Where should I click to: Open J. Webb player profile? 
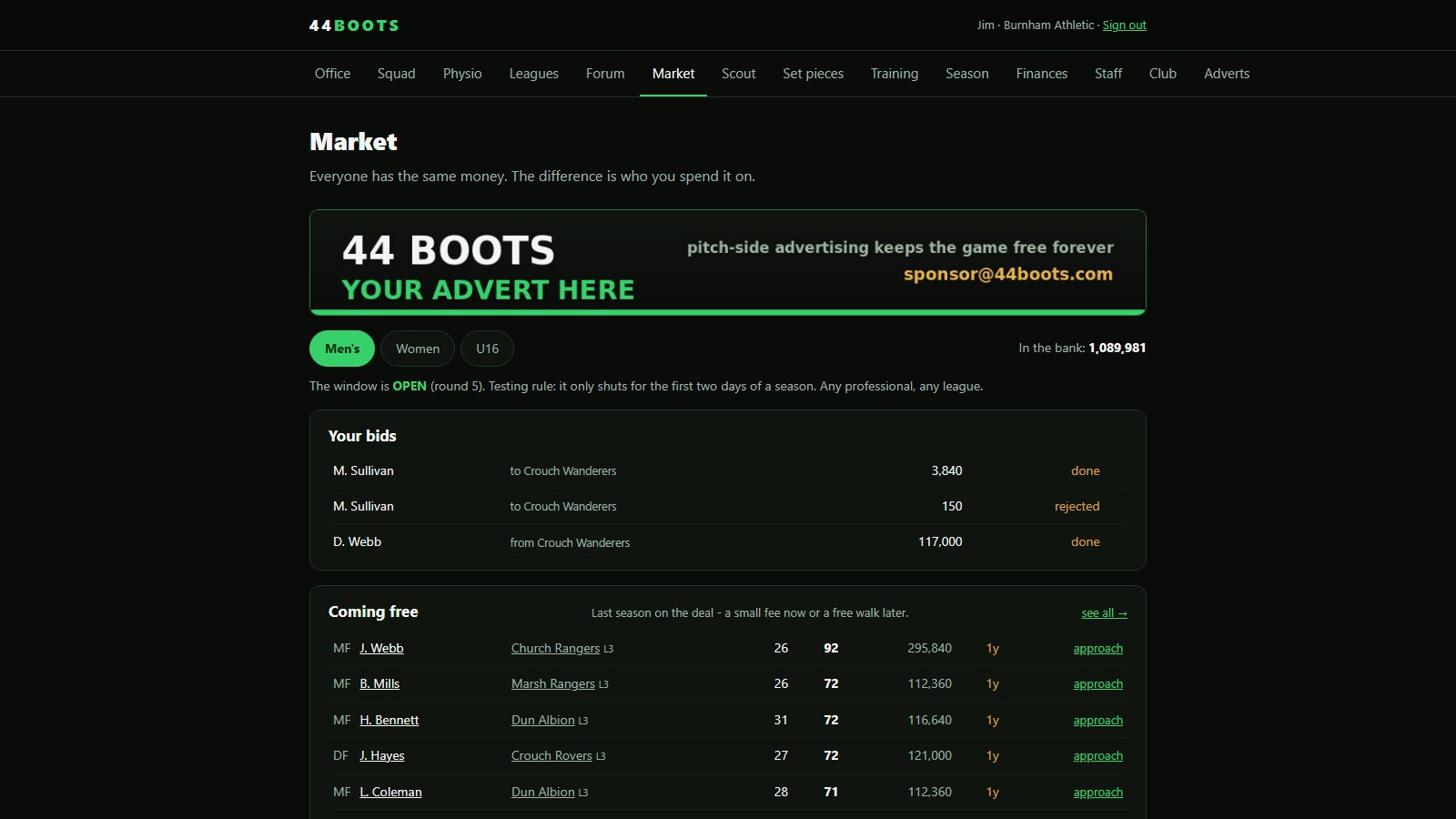tap(381, 648)
